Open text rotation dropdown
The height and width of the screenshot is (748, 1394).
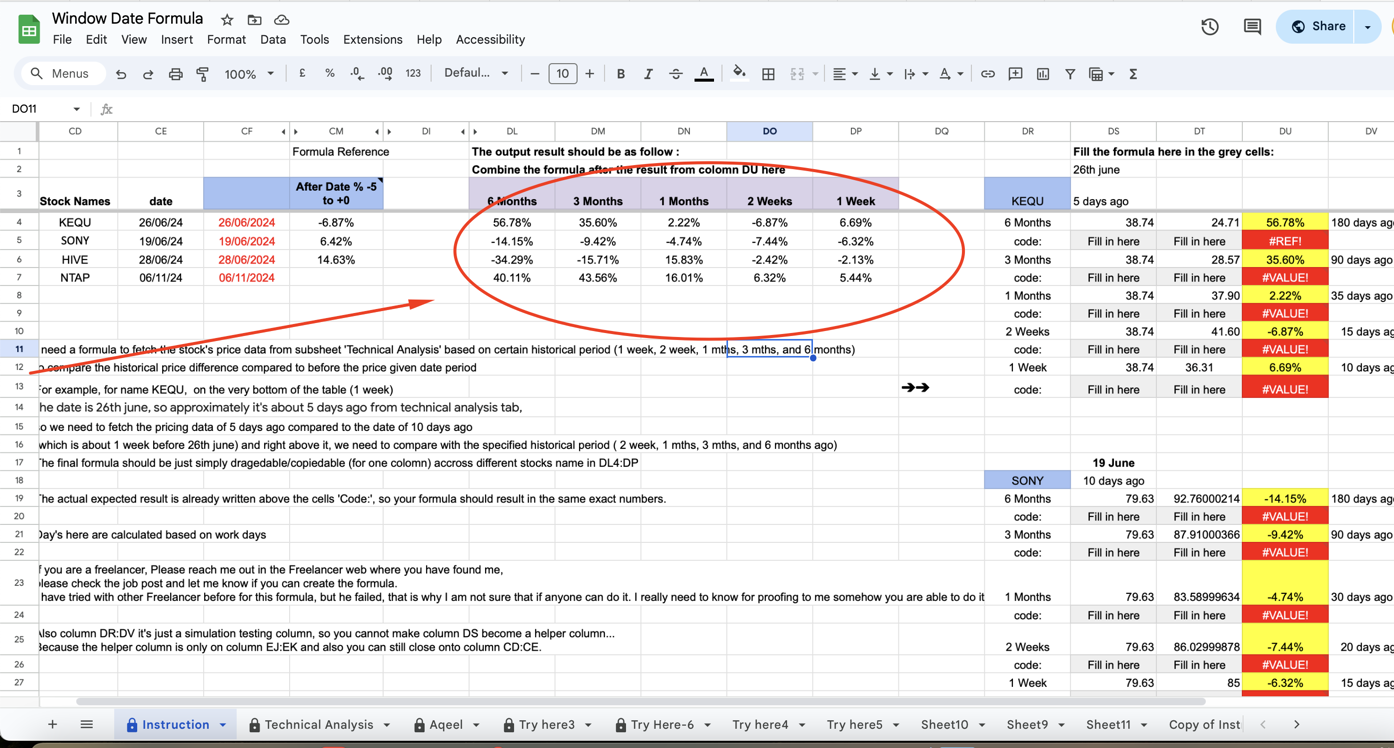point(950,74)
